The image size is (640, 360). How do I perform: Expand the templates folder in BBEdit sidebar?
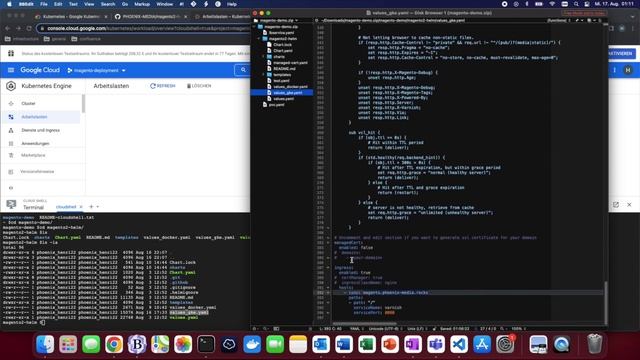coord(264,75)
